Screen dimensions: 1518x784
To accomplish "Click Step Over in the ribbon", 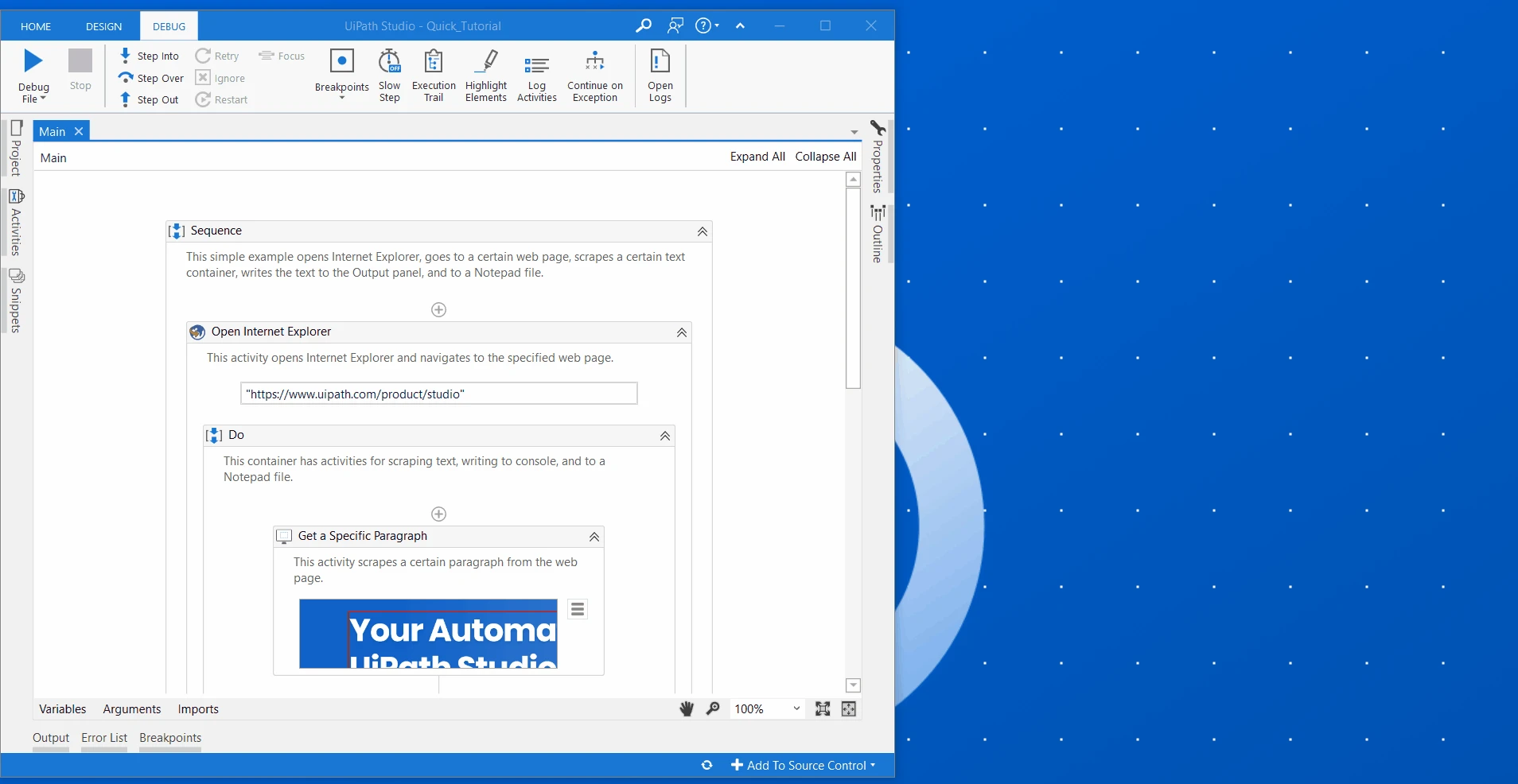I will 151,78.
